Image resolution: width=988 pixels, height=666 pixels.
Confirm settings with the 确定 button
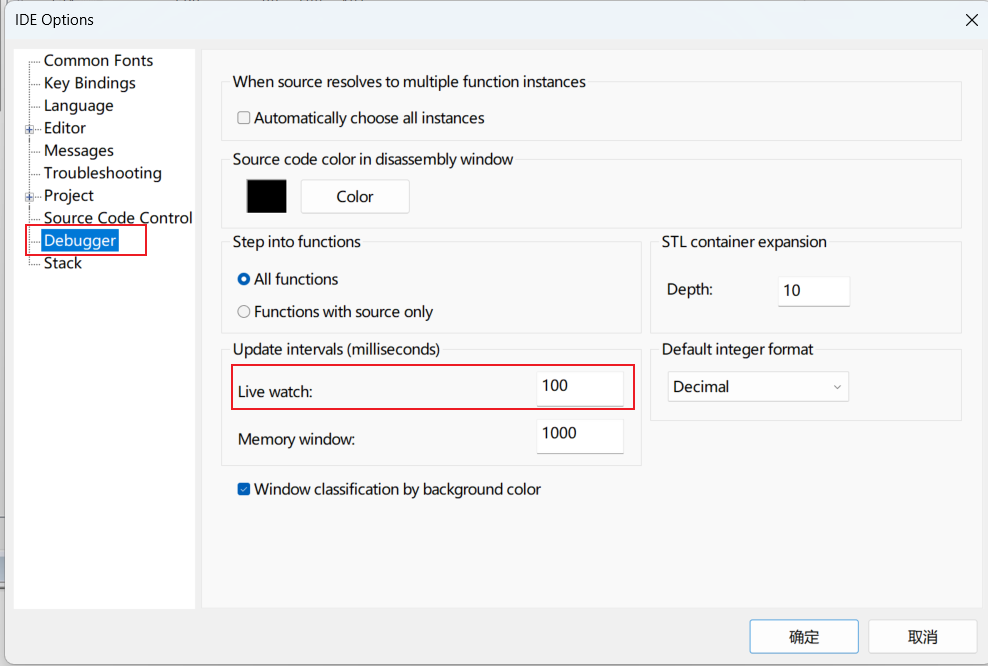tap(803, 636)
